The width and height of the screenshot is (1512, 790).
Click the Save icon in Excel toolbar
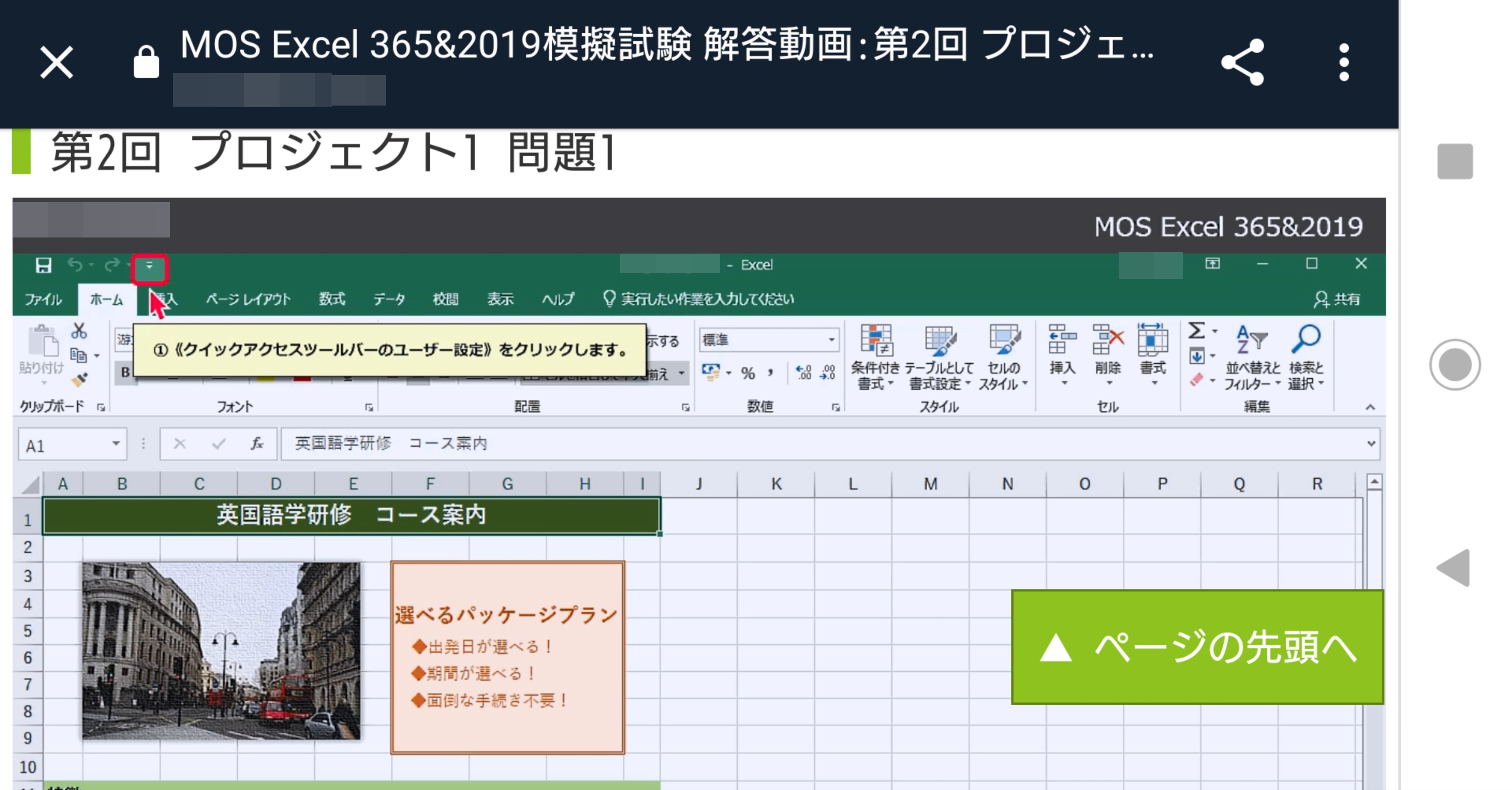(x=43, y=265)
